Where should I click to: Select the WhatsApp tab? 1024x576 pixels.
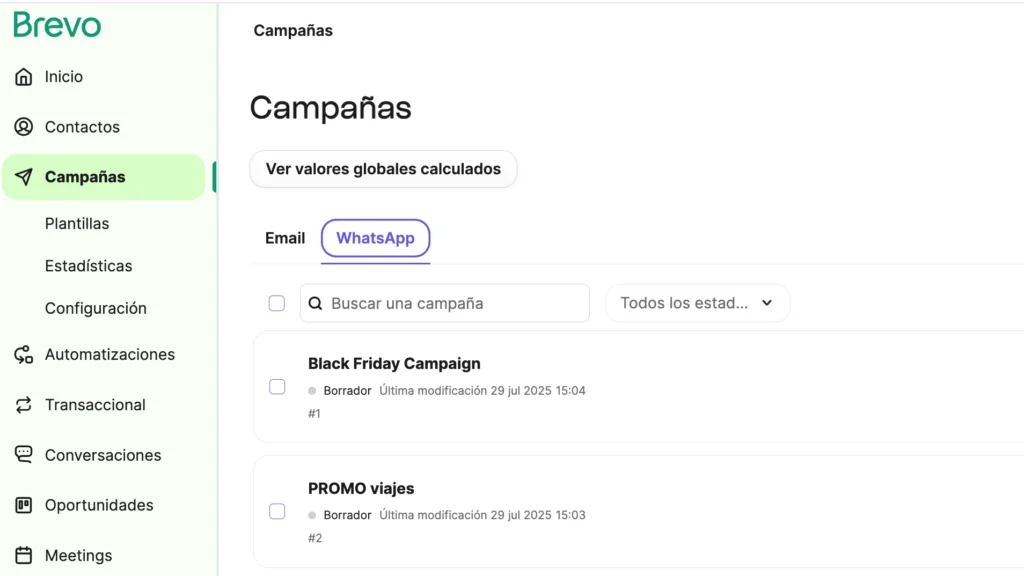click(x=375, y=238)
